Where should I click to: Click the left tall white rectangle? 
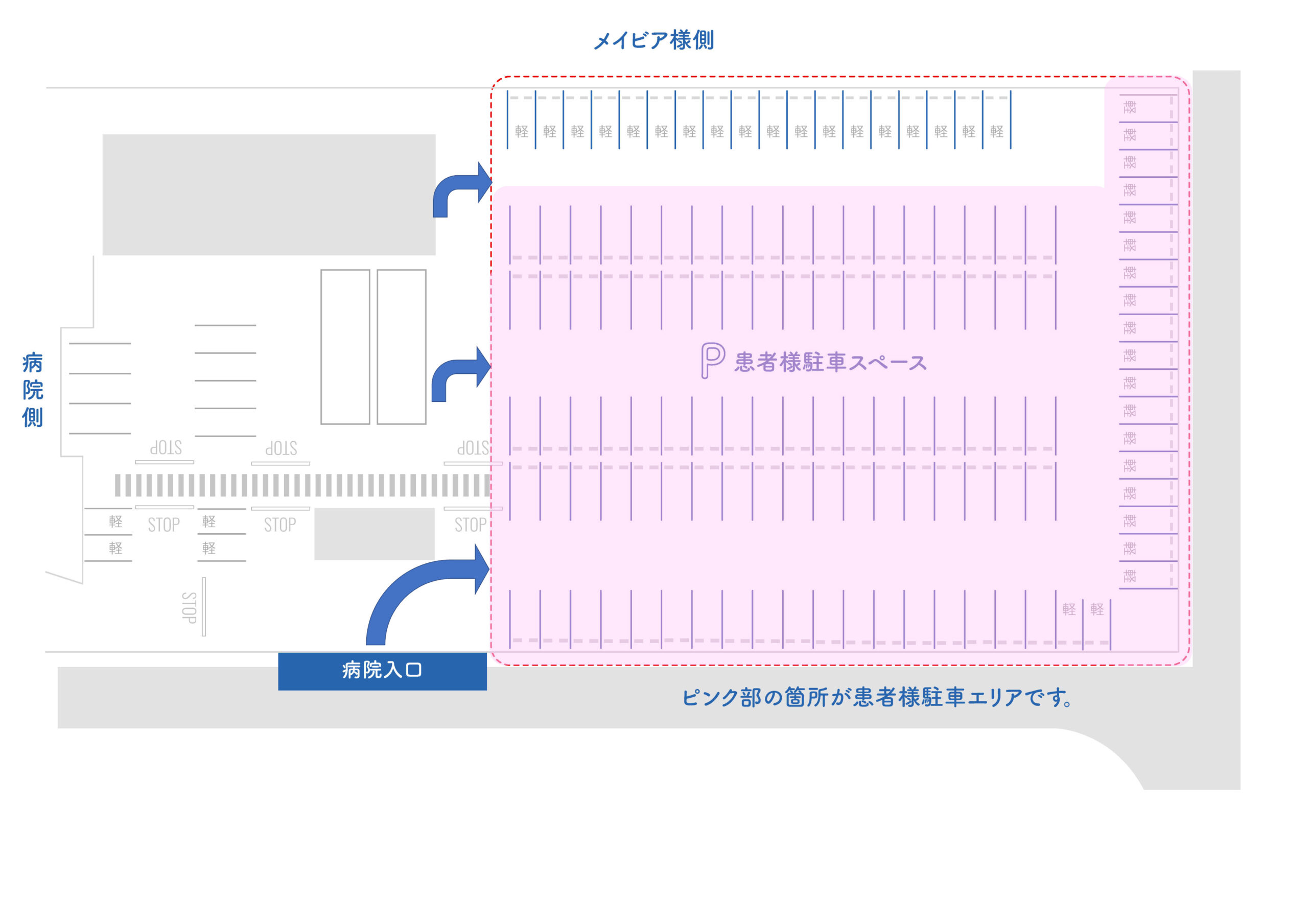point(345,347)
